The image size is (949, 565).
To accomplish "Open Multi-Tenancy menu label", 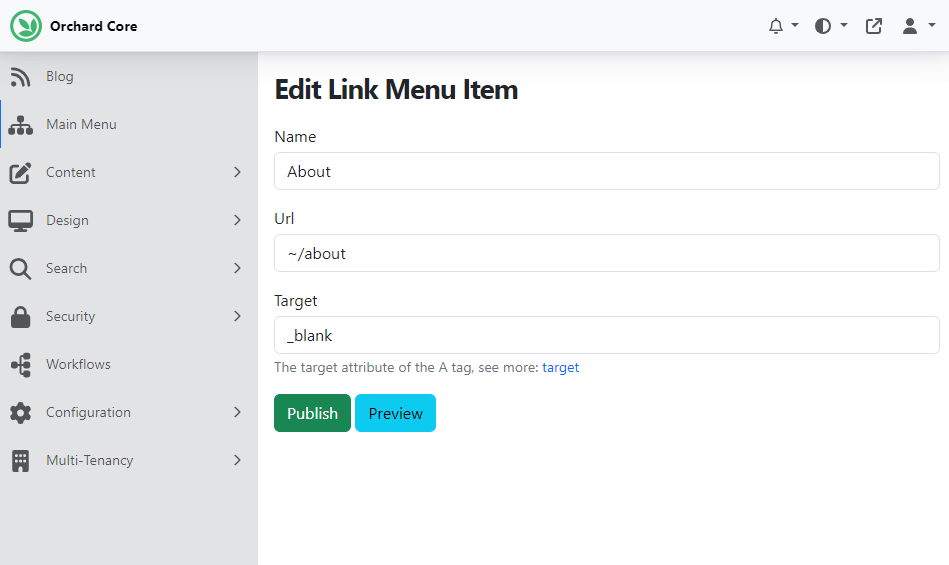I will [x=90, y=460].
